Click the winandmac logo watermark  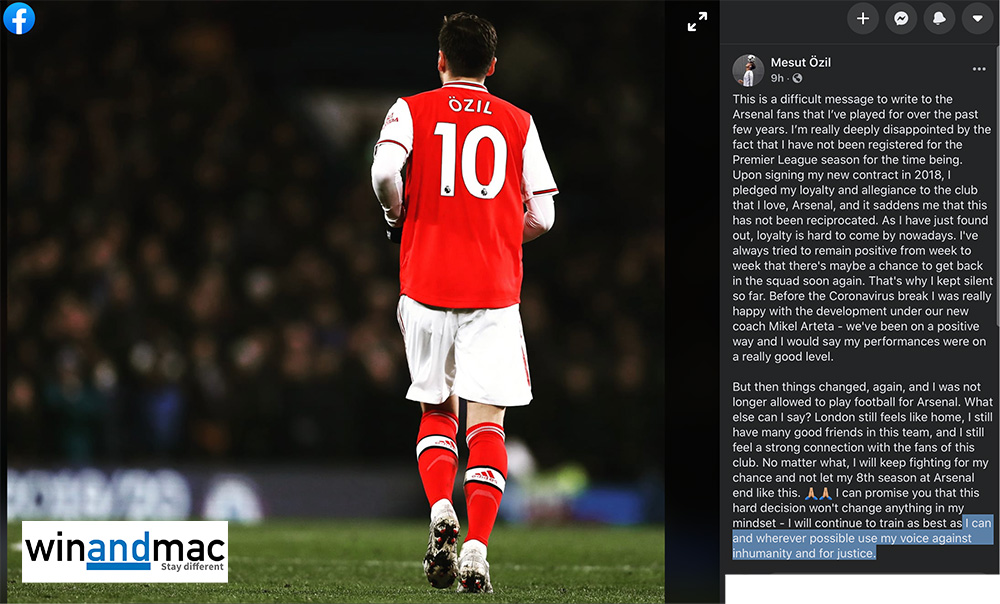click(125, 552)
